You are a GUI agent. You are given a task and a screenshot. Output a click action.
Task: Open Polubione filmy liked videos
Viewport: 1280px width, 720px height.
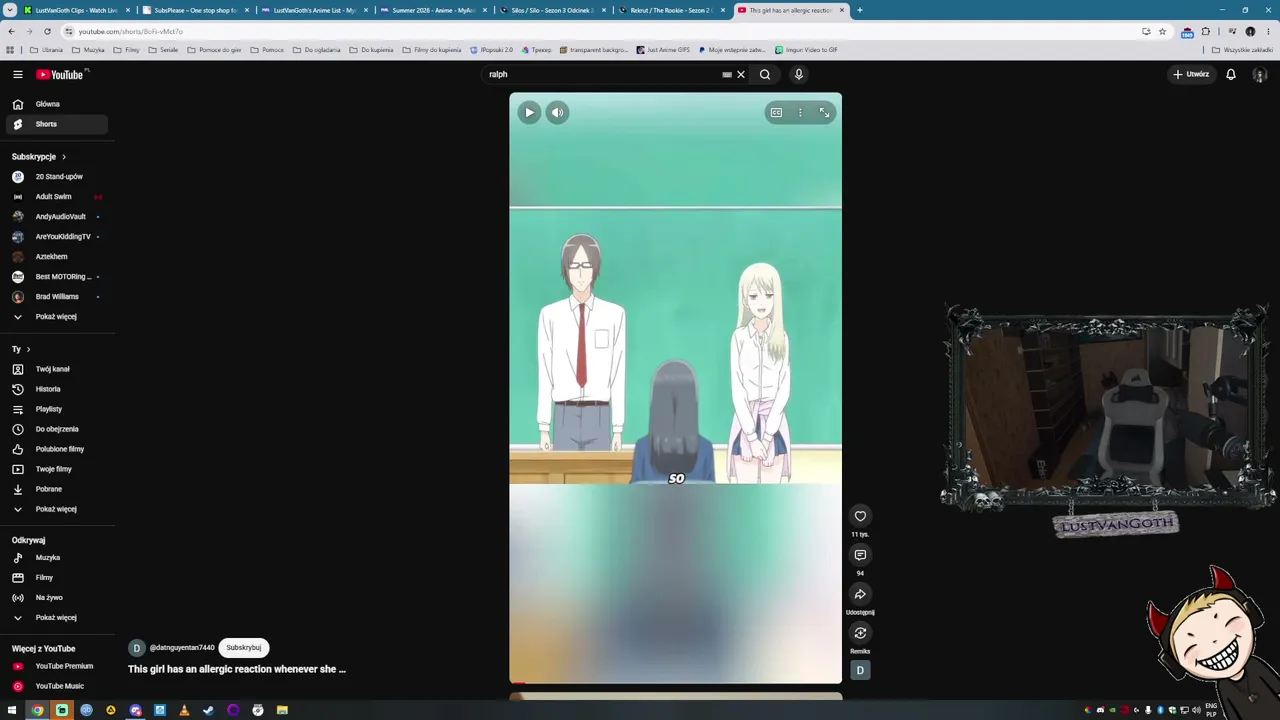57,449
